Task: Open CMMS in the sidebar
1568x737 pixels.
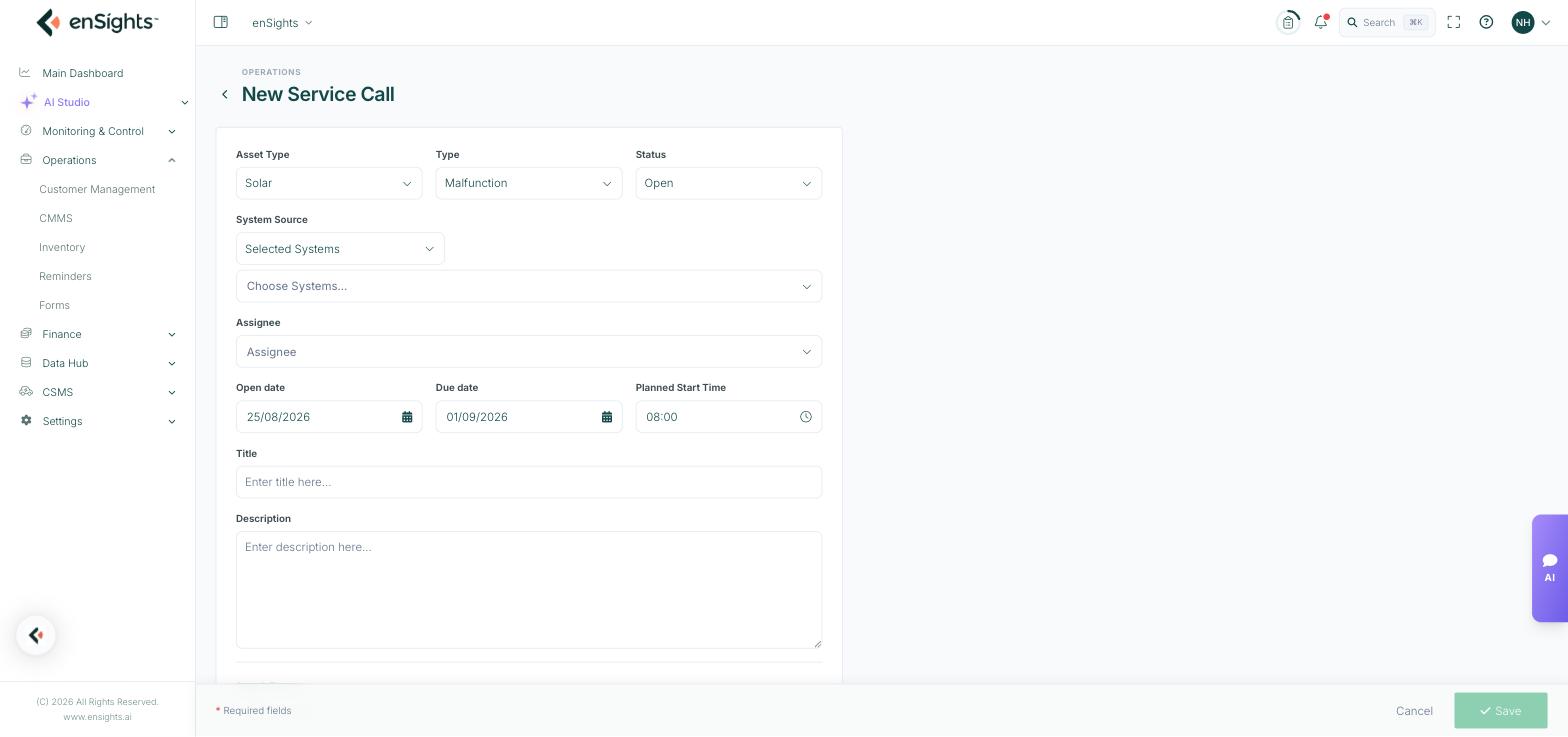Action: pyautogui.click(x=56, y=218)
